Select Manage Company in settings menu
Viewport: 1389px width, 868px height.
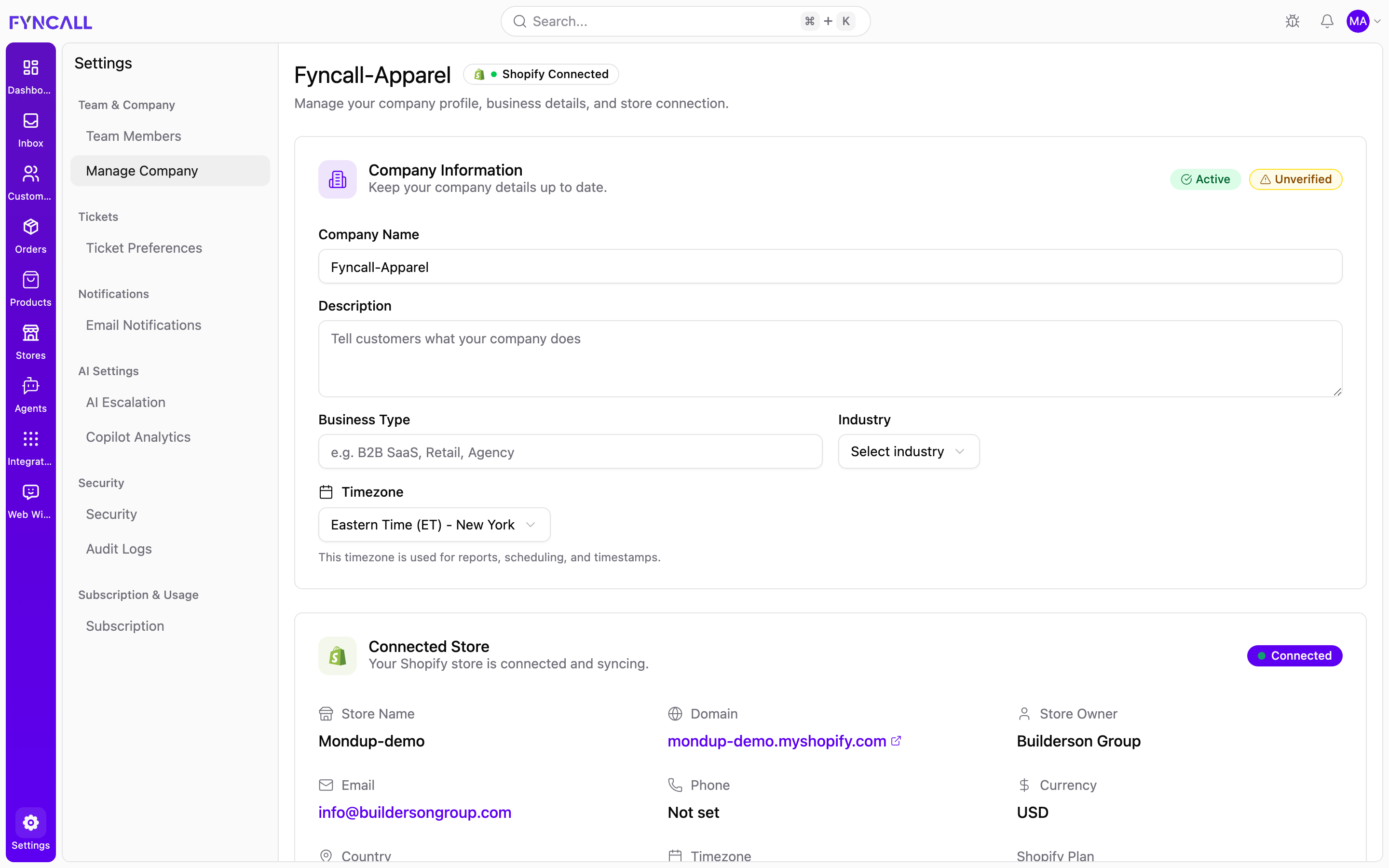click(x=170, y=171)
